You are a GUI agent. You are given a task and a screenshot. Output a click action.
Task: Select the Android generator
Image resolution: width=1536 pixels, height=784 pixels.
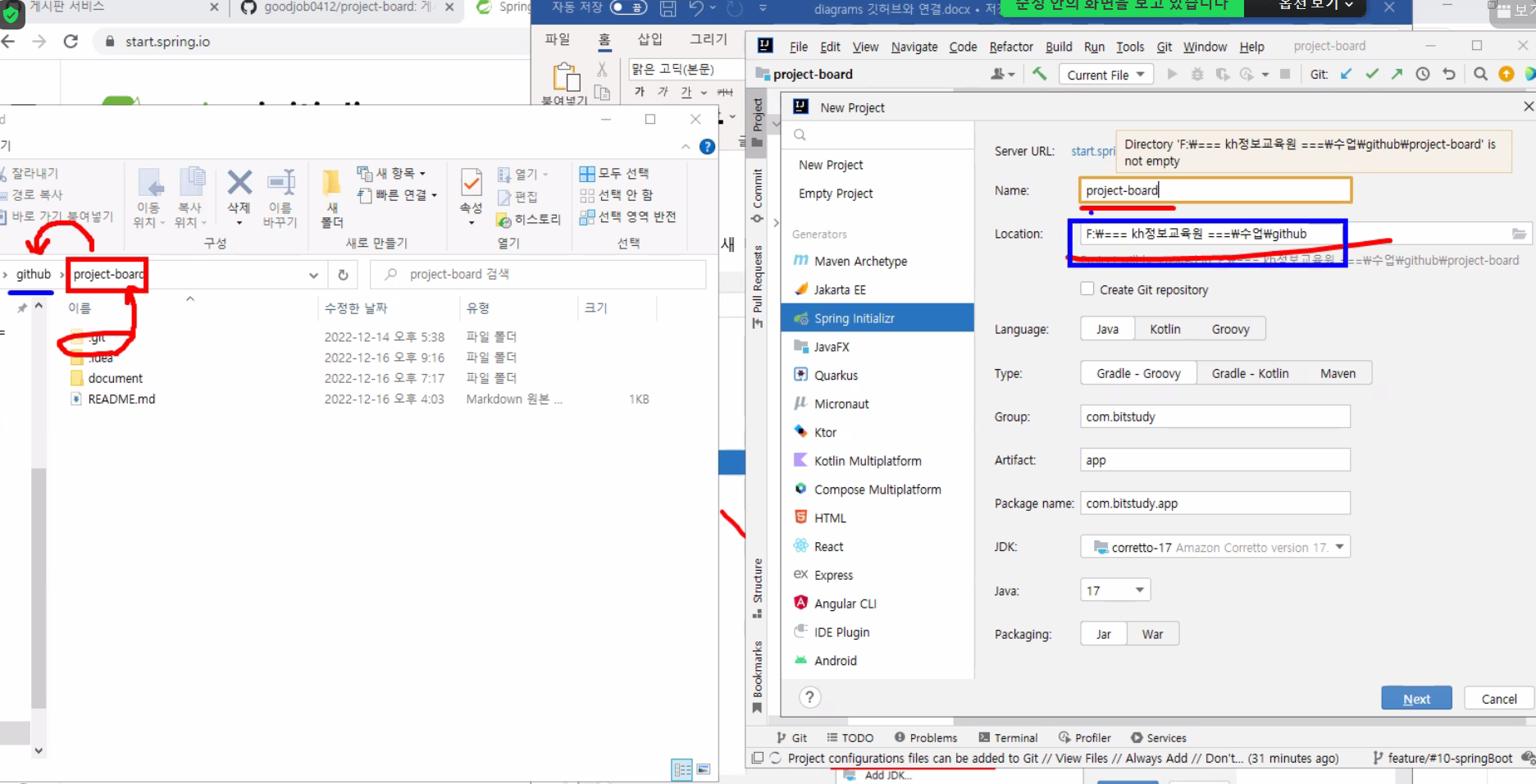834,660
